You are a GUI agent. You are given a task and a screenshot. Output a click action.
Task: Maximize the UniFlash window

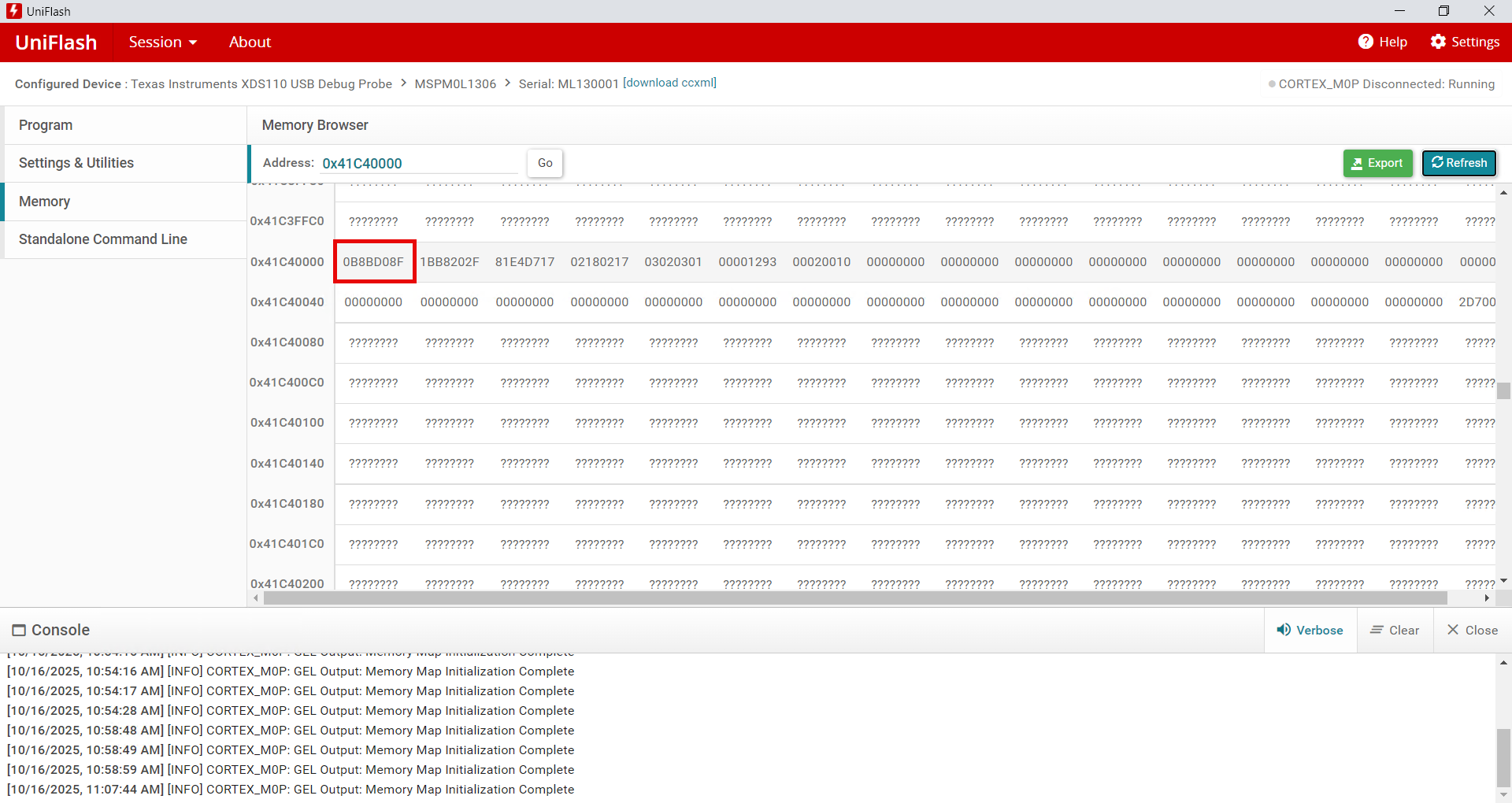[1443, 11]
